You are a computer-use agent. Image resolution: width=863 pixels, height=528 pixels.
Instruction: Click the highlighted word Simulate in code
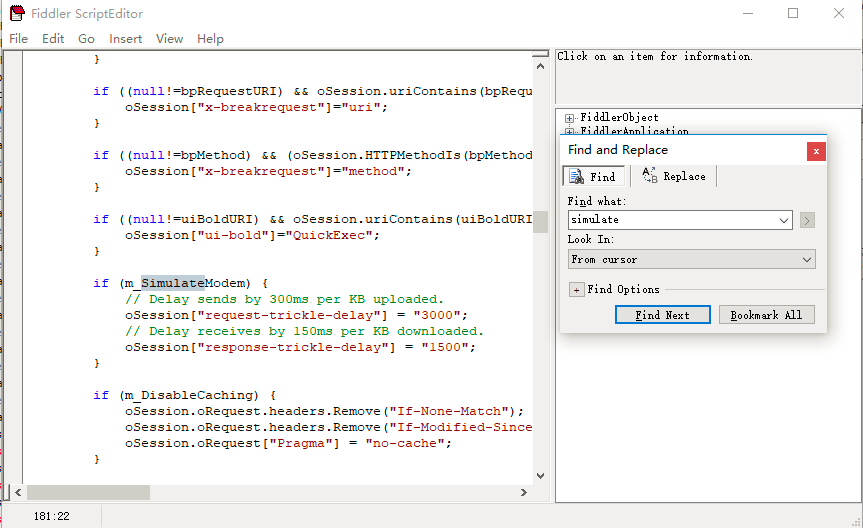click(173, 283)
